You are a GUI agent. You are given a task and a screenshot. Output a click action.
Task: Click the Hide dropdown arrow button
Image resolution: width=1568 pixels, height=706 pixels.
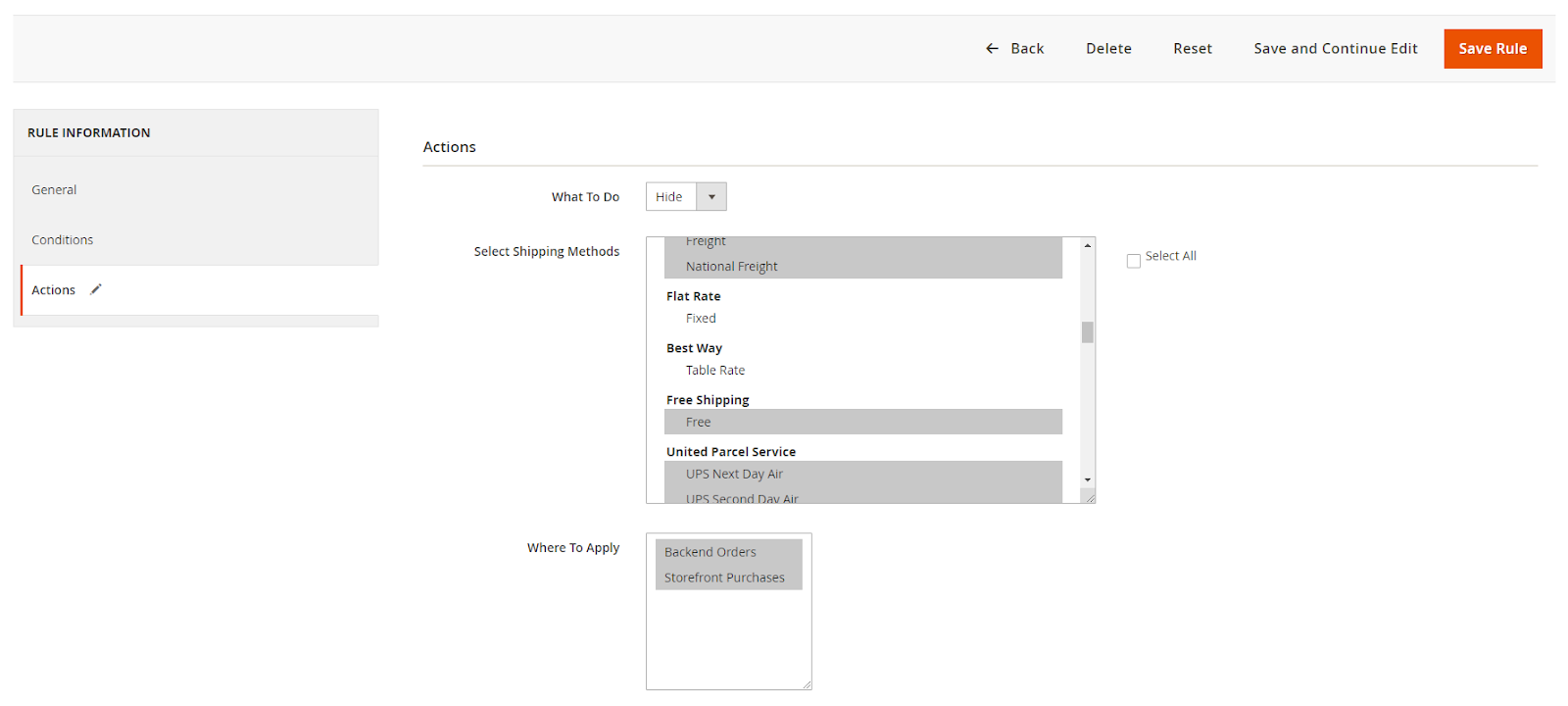[x=711, y=197]
